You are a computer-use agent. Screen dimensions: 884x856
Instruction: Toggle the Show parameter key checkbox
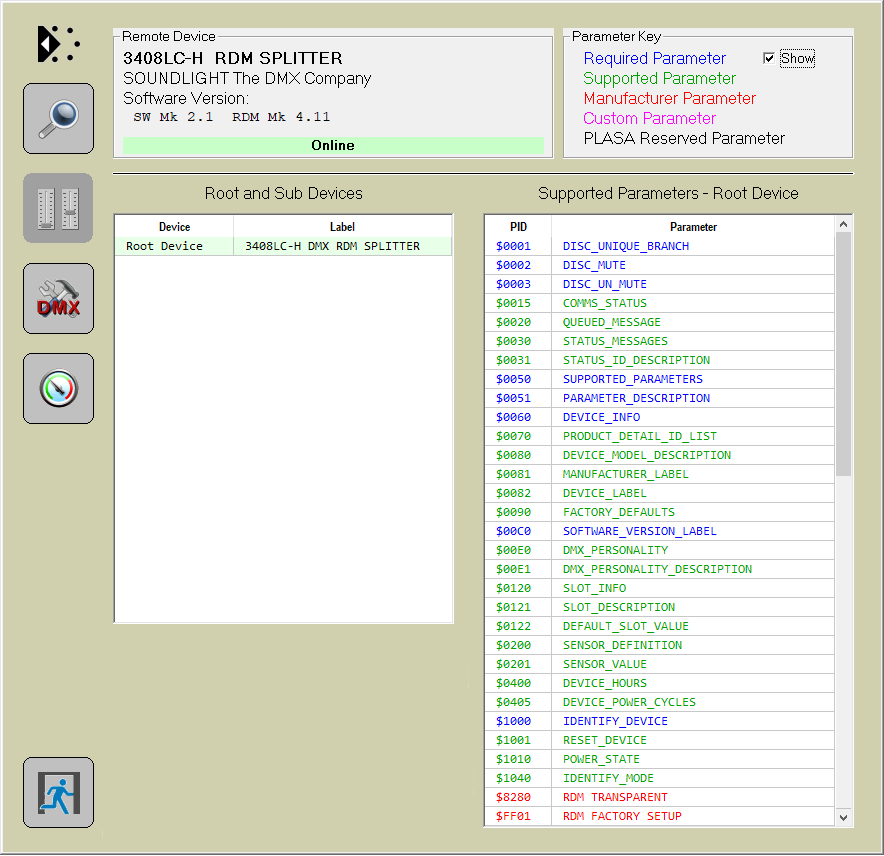coord(768,58)
